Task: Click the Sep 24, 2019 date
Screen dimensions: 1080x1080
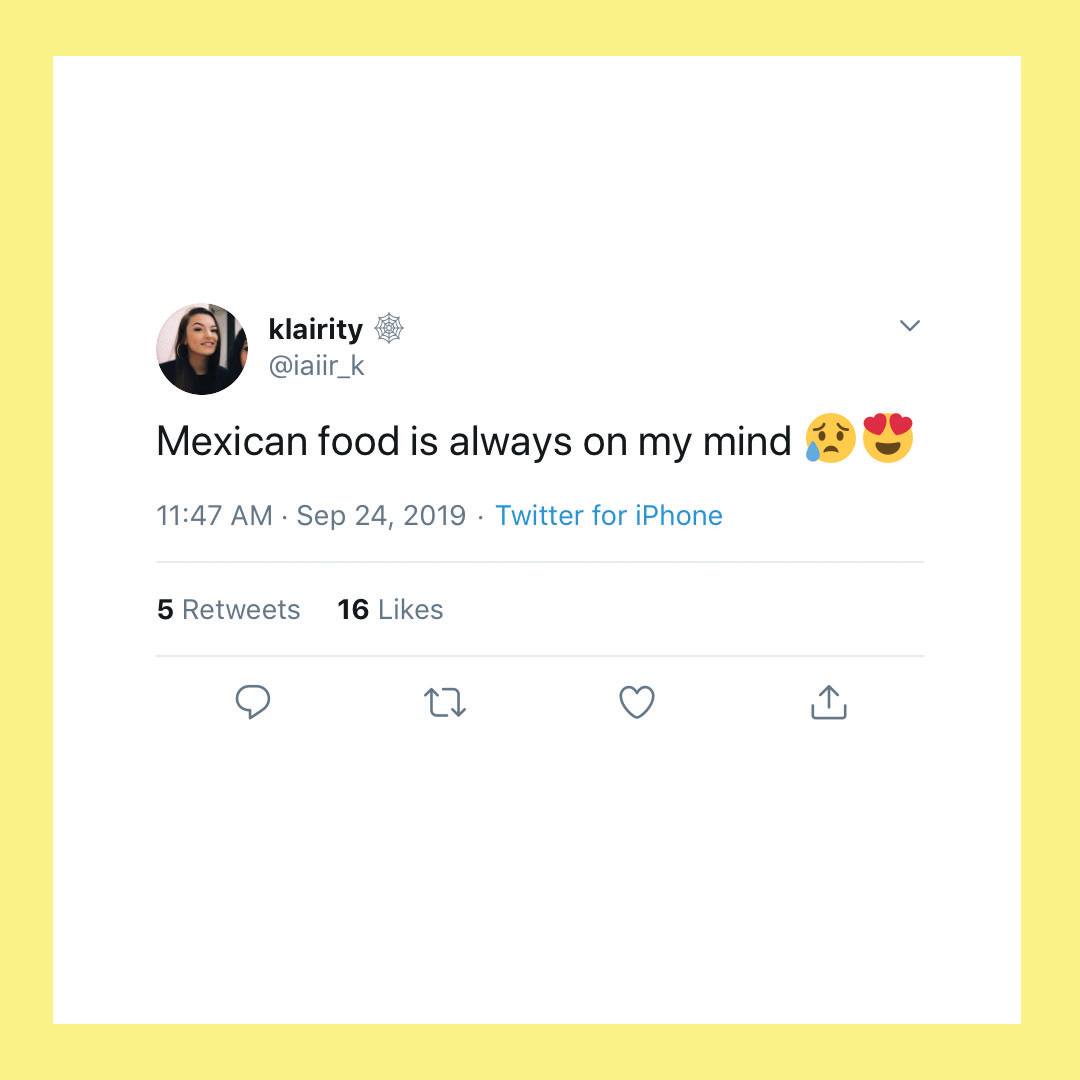Action: [x=381, y=516]
